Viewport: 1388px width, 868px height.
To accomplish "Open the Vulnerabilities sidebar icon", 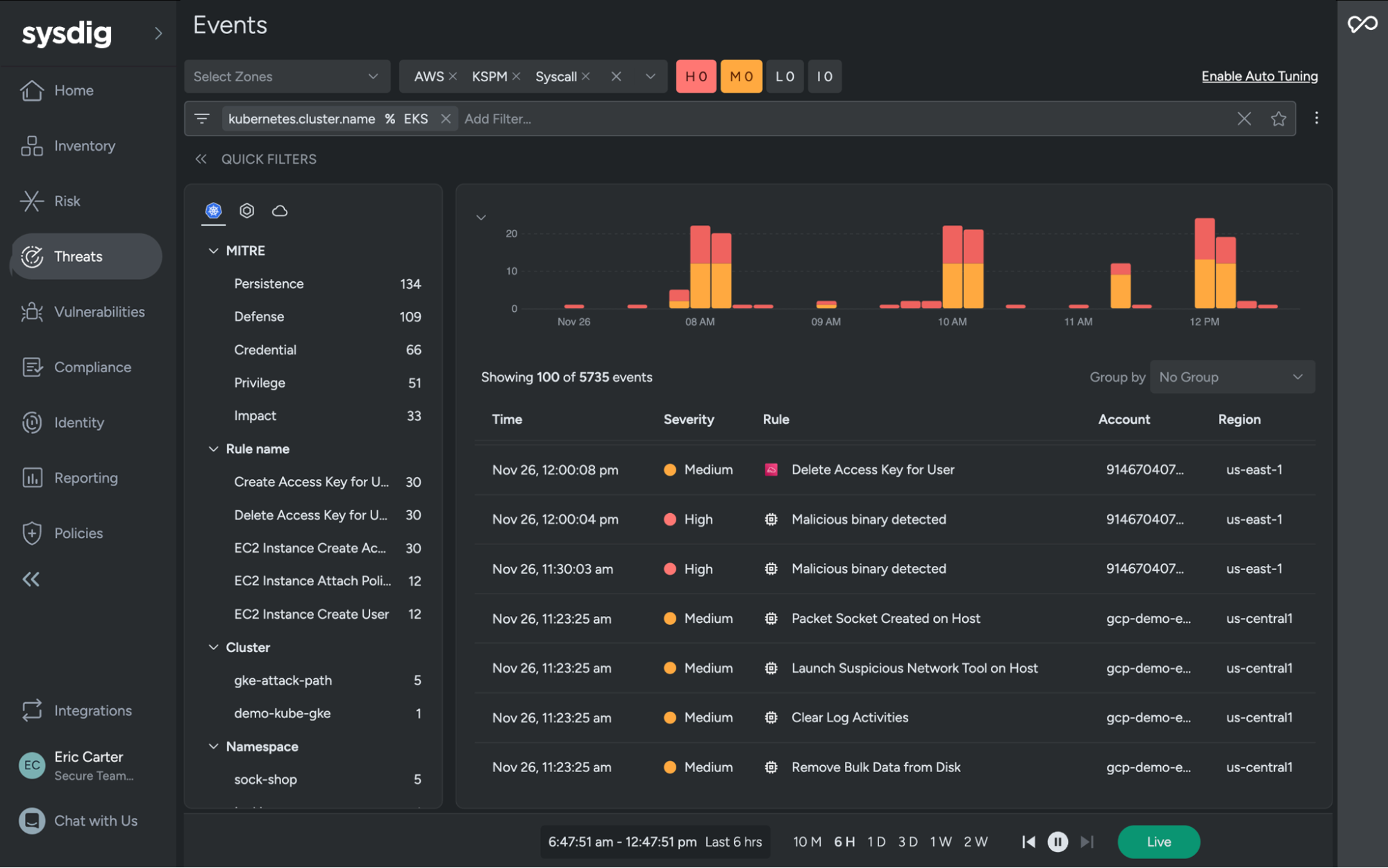I will [32, 312].
